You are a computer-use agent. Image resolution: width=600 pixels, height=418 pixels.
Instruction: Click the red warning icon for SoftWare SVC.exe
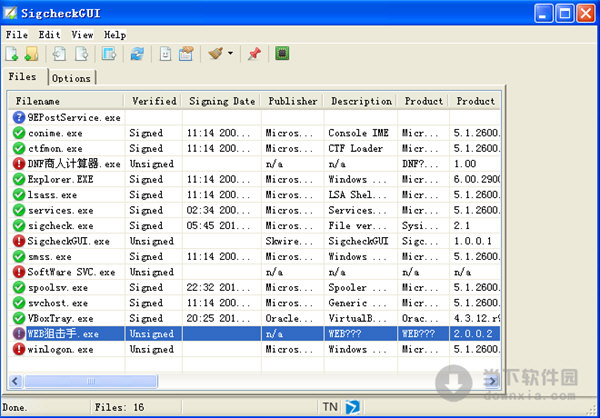19,272
